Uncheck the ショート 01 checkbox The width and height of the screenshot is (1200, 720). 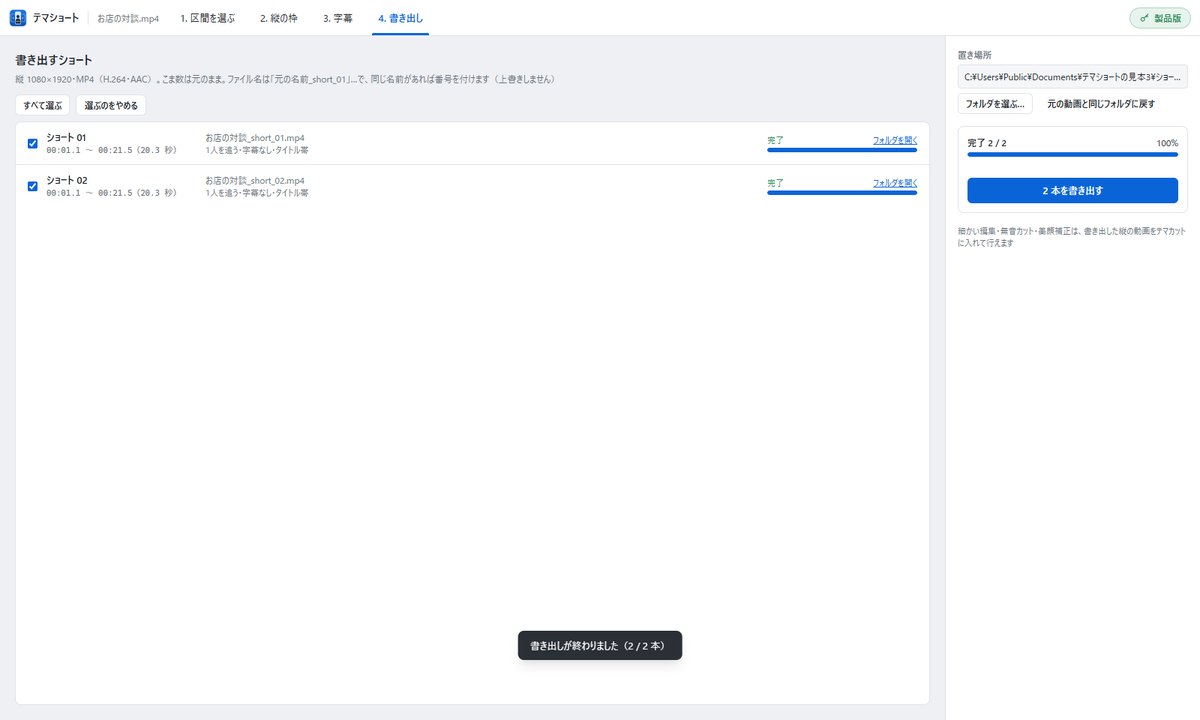32,143
